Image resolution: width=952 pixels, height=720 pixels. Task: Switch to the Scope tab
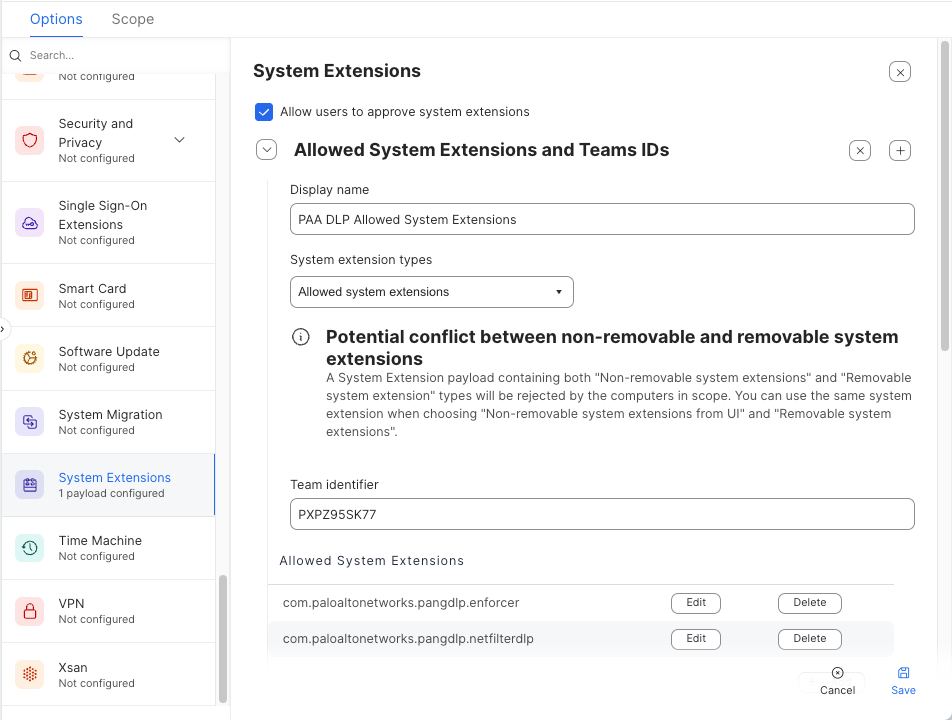click(x=133, y=19)
